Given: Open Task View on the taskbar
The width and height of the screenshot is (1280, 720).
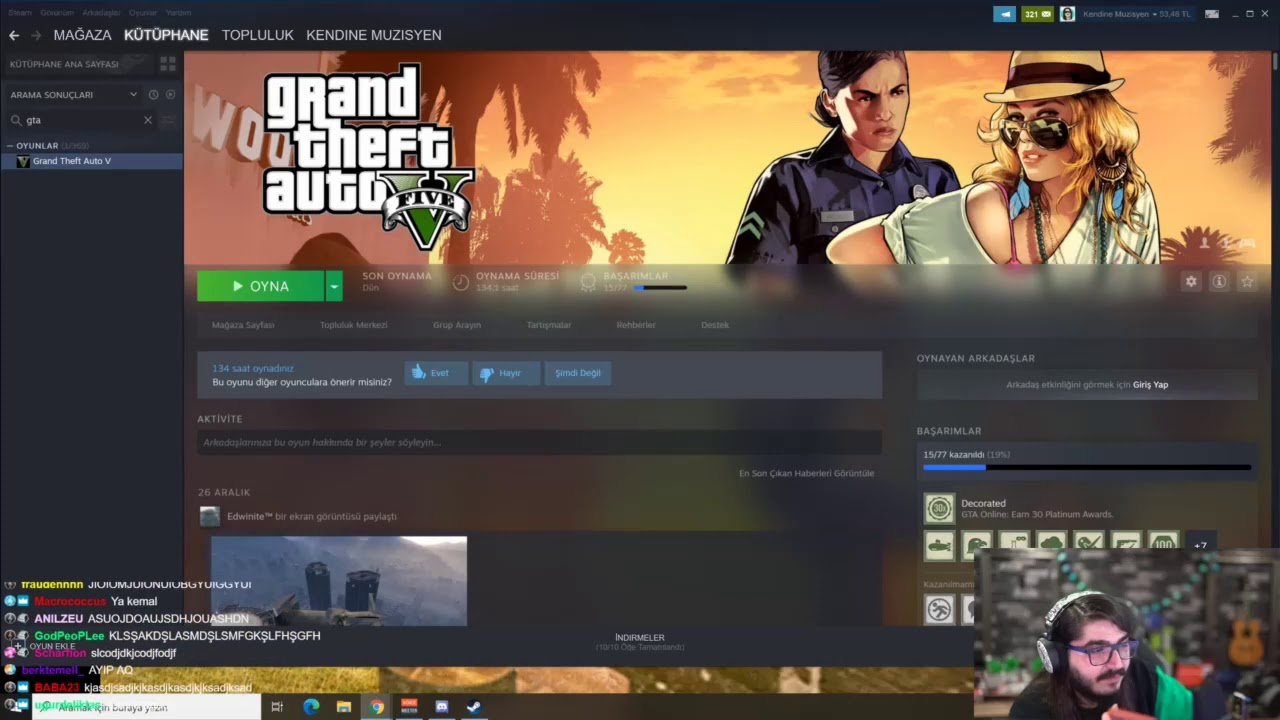Looking at the screenshot, I should click(278, 707).
